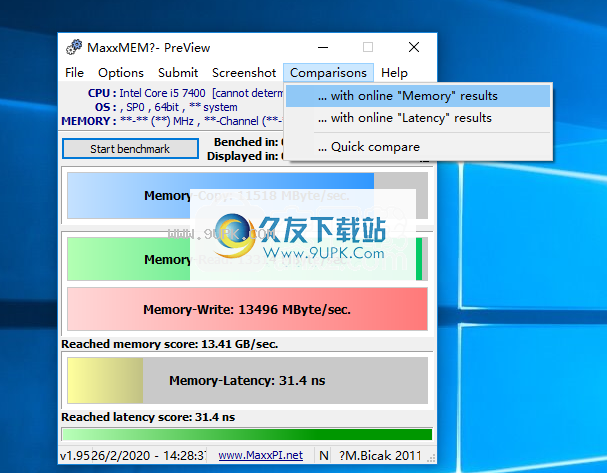Close the Comparisons menu
Screen dimensions: 607x473
point(328,73)
